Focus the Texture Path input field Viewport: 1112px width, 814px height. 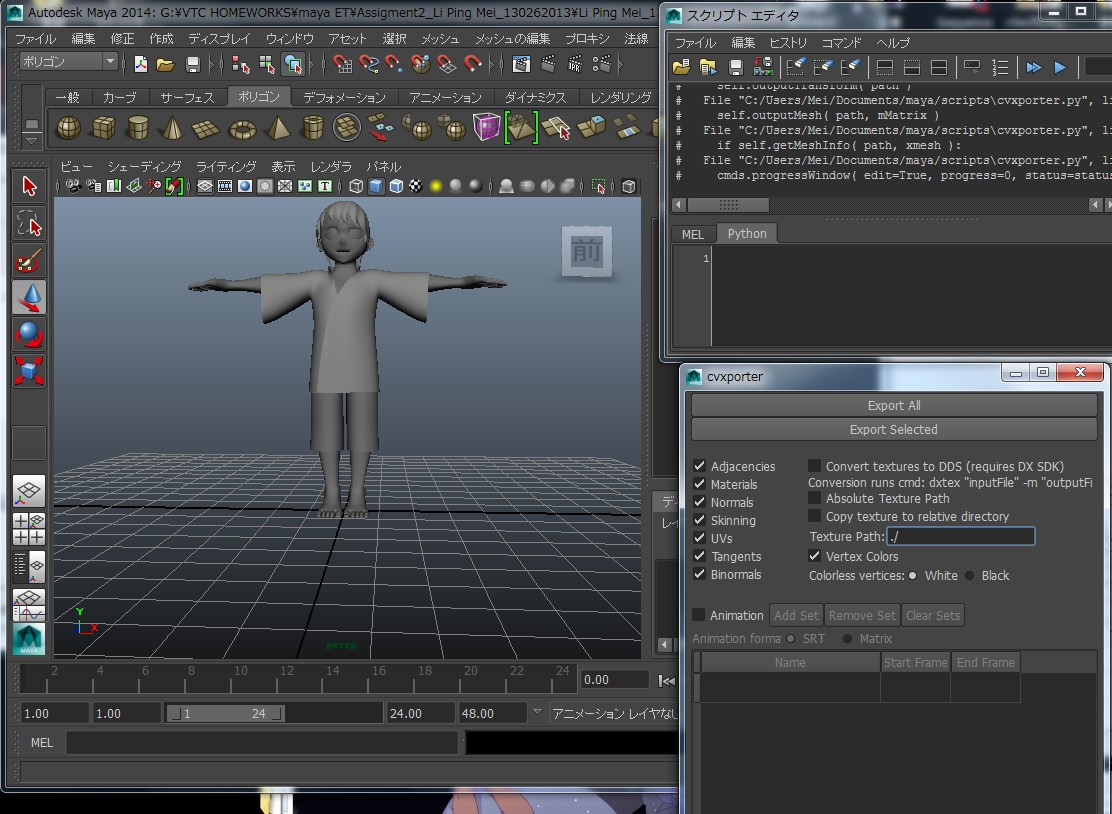pyautogui.click(x=960, y=537)
